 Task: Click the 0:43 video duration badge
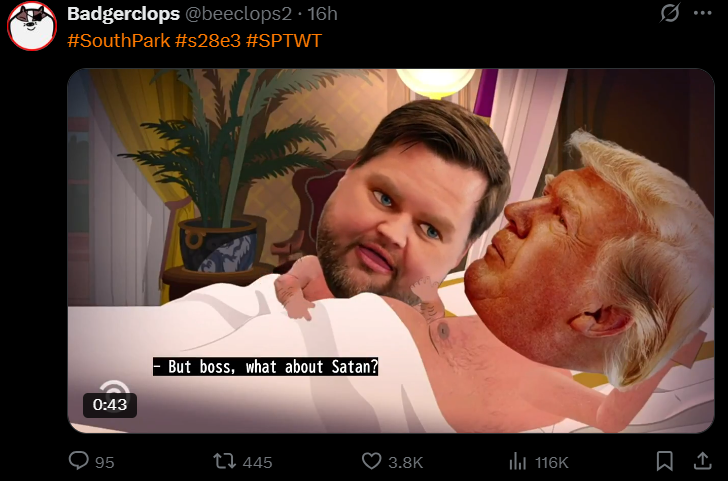point(110,405)
